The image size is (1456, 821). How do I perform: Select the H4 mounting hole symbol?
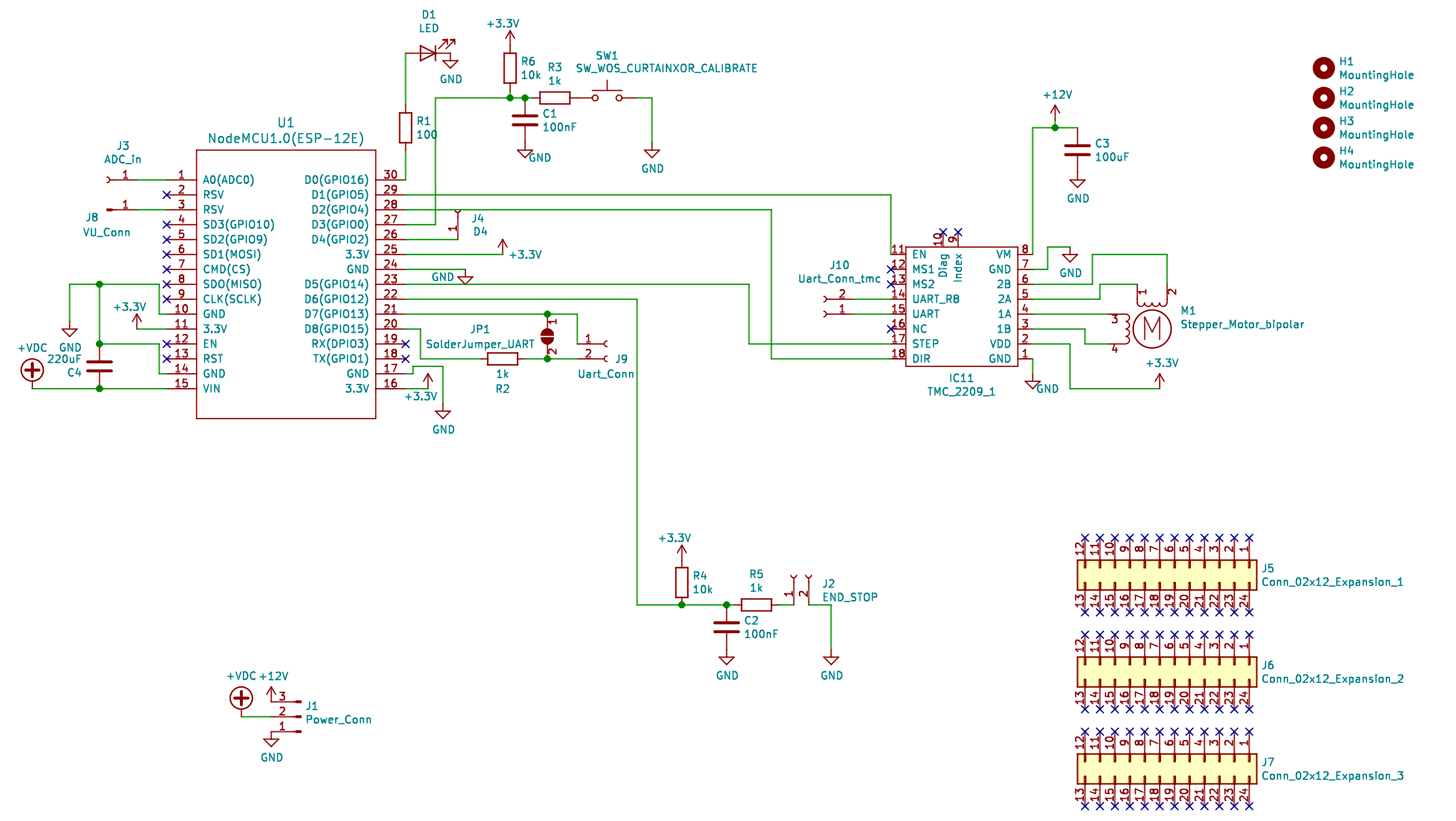tap(1323, 158)
